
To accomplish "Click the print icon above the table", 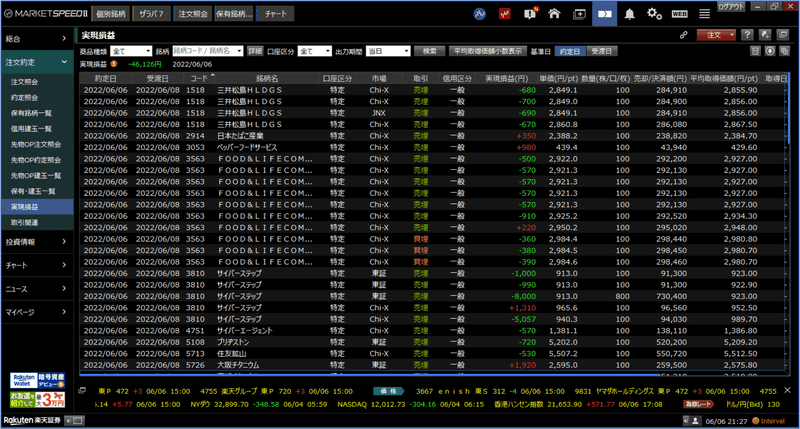I will click(756, 51).
